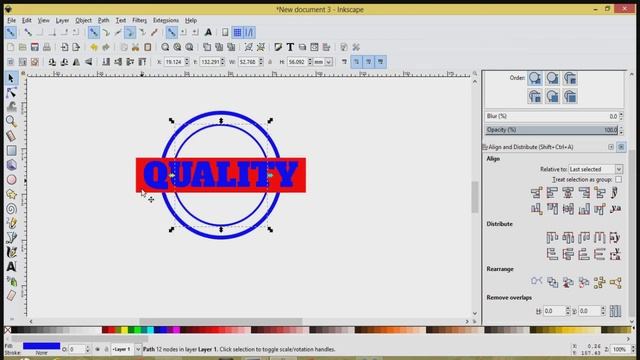The width and height of the screenshot is (640, 360).
Task: Open the Help menu
Action: click(191, 20)
